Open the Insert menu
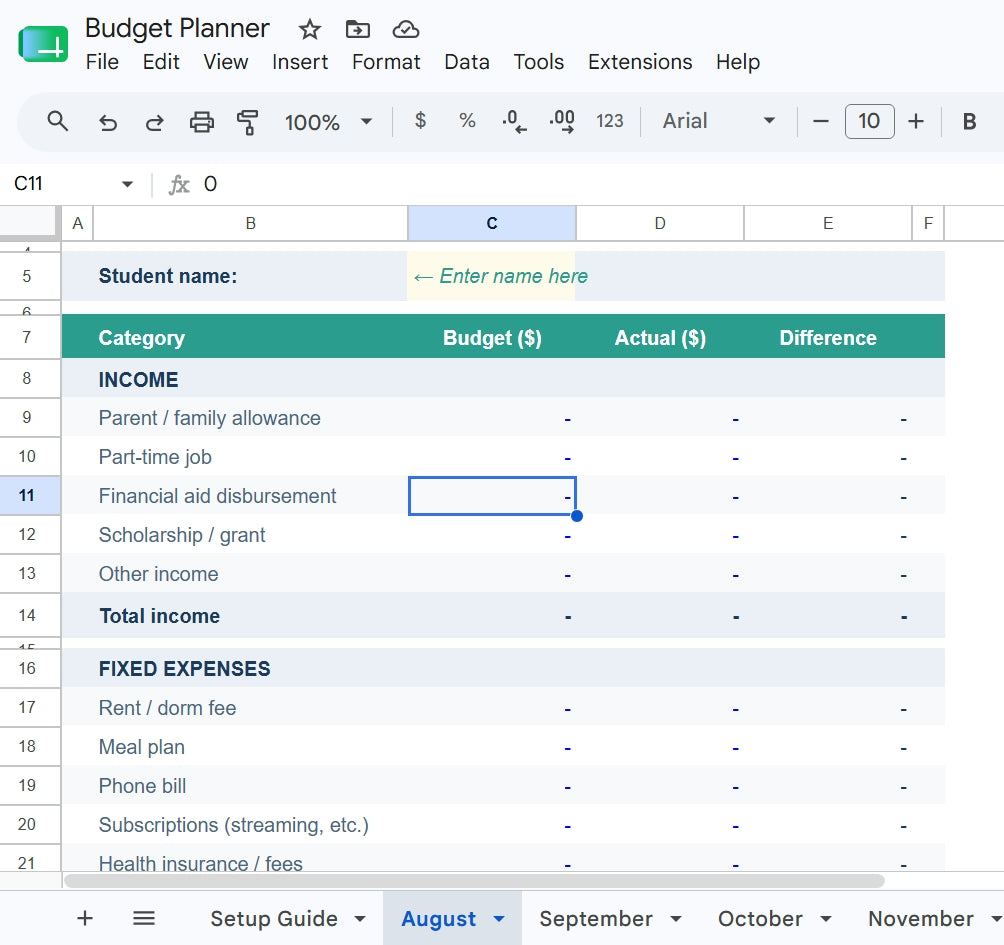This screenshot has width=1004, height=945. [x=300, y=62]
